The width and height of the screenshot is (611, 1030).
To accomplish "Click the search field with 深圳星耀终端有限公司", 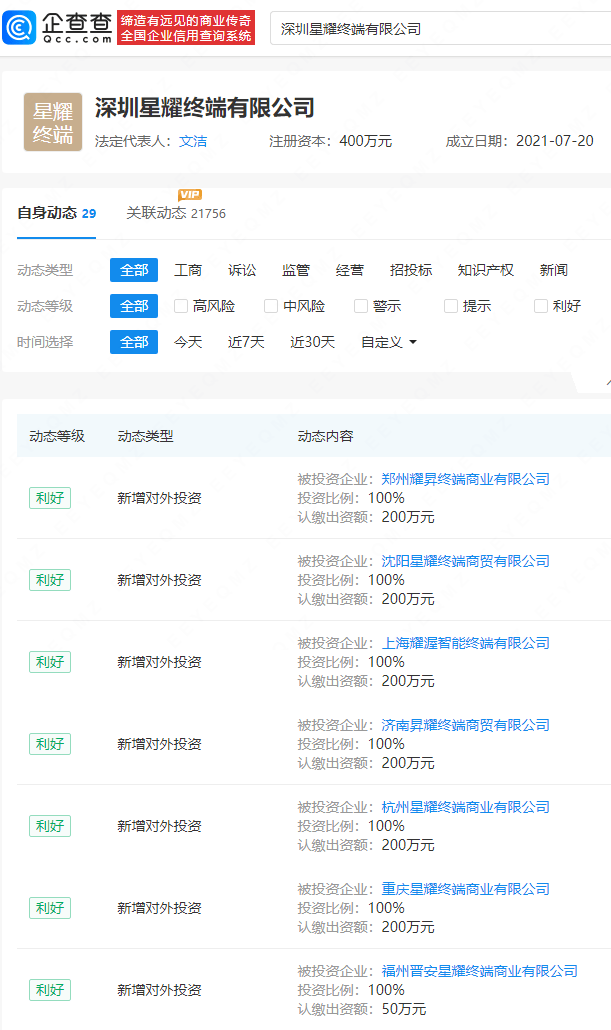I will (440, 29).
